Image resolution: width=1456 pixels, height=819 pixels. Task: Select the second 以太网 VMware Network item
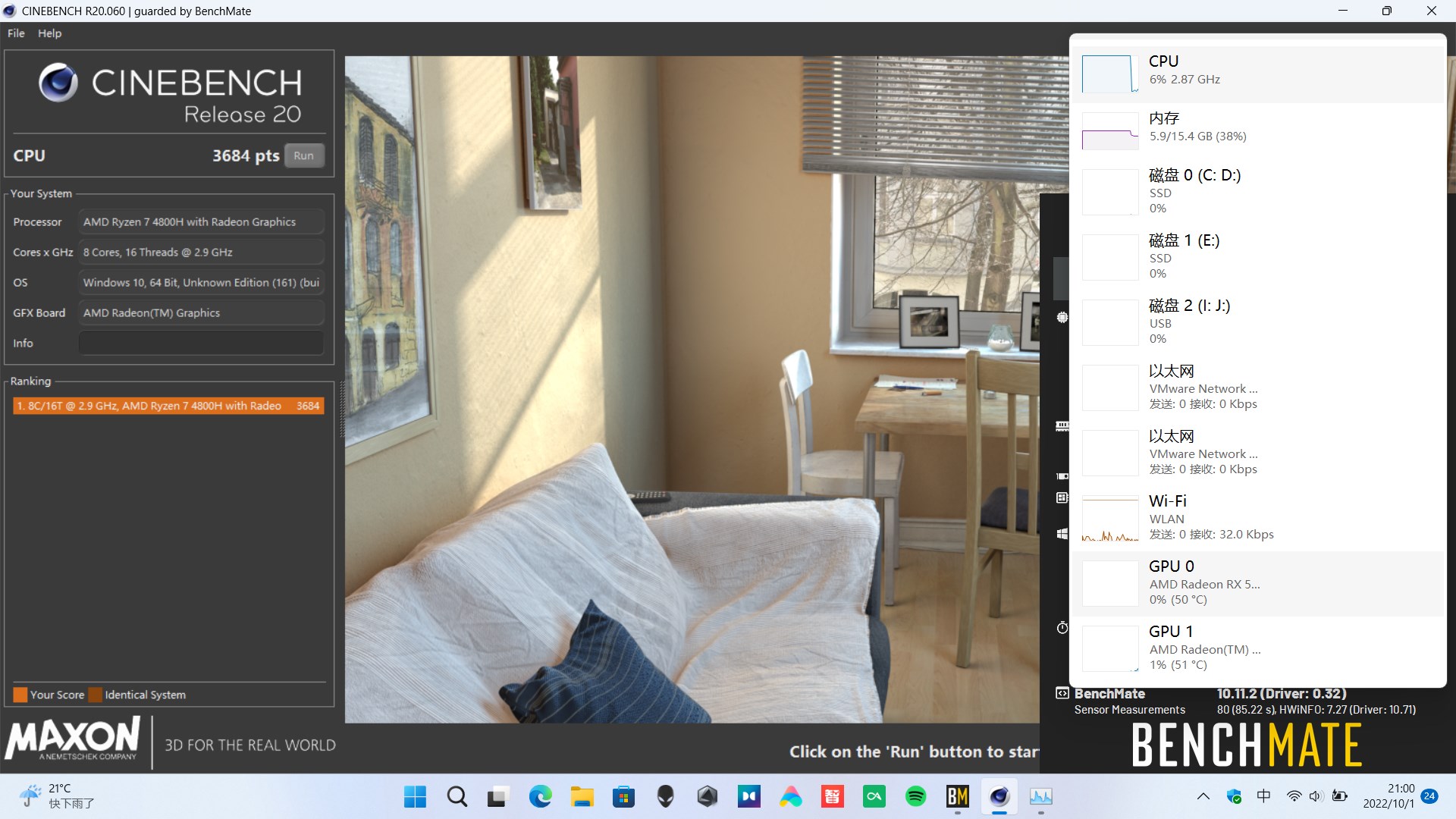(x=1259, y=452)
